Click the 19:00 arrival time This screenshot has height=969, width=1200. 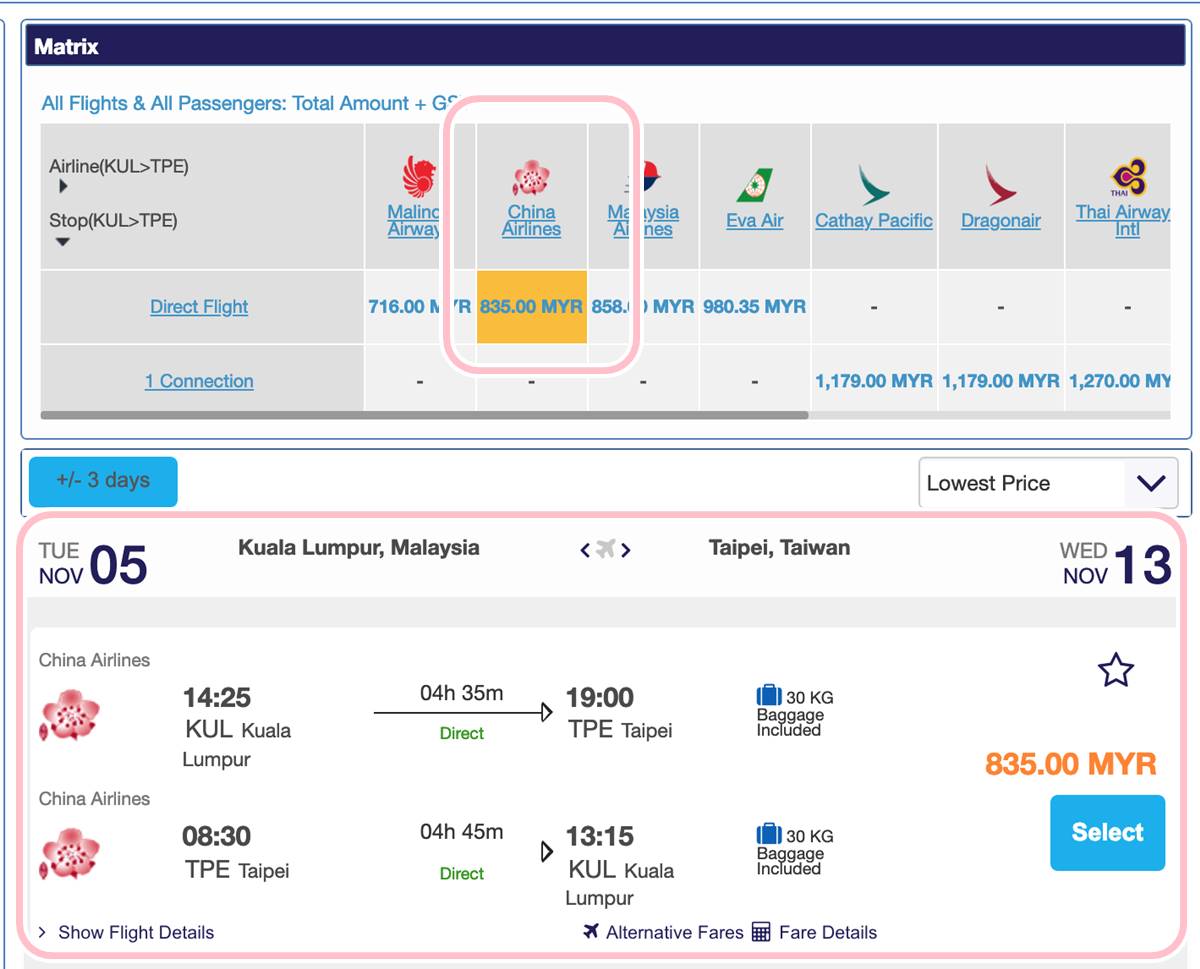coord(600,697)
